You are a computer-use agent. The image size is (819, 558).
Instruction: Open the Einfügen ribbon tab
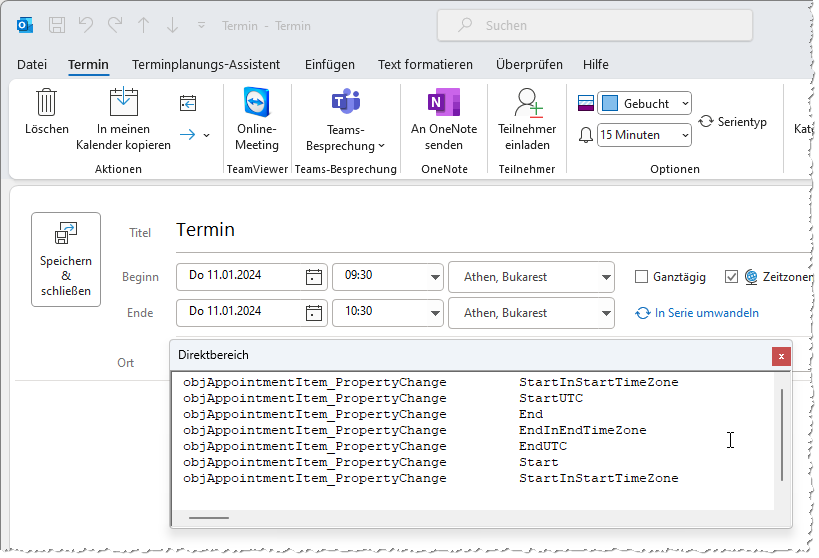(330, 65)
